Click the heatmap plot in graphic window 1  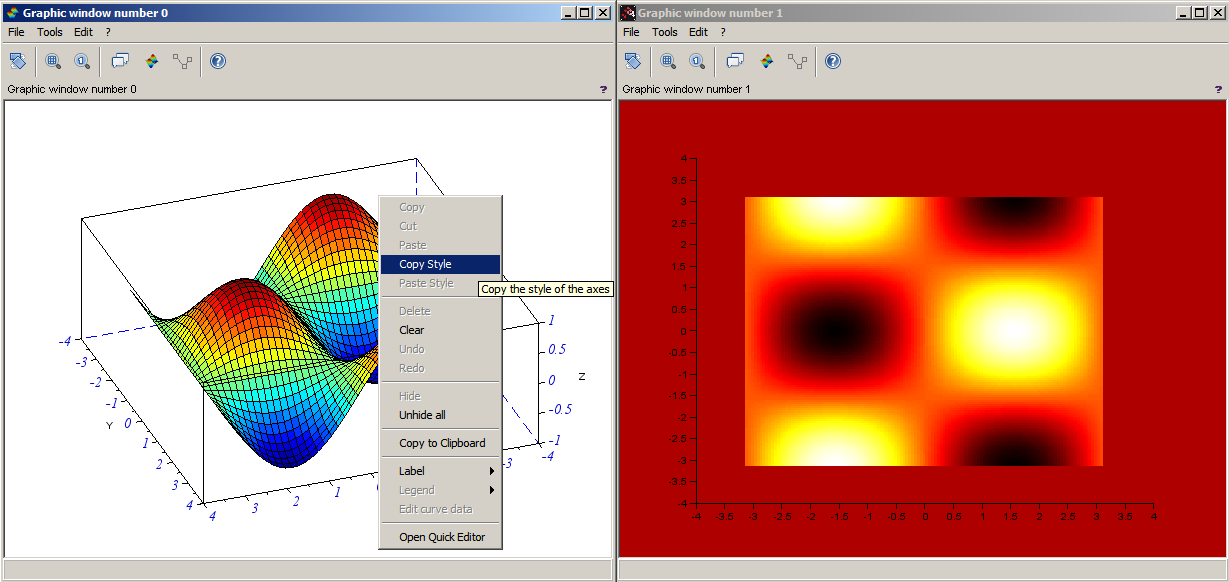923,330
